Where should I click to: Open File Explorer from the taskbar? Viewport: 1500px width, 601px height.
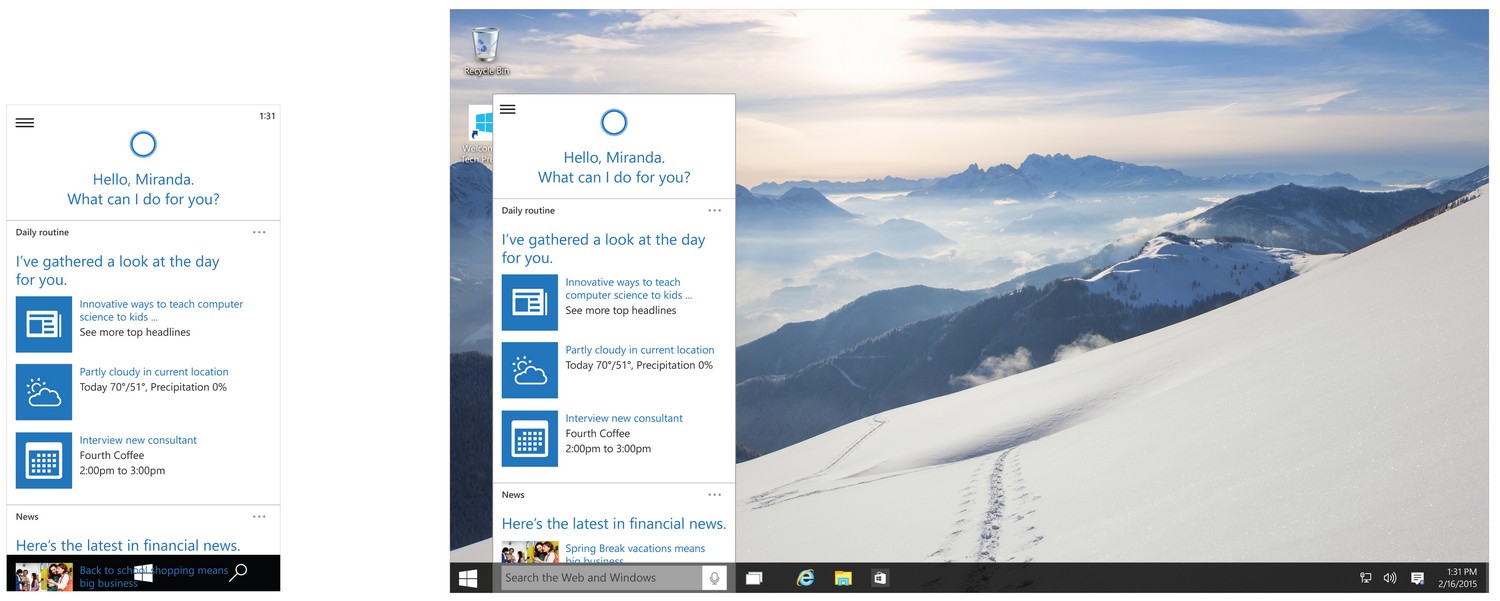(x=843, y=578)
